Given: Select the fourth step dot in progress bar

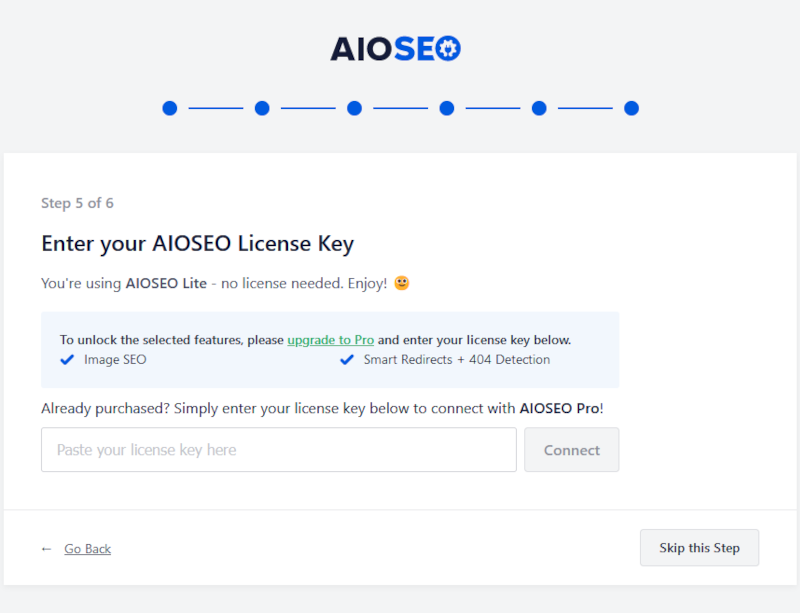Looking at the screenshot, I should [447, 108].
